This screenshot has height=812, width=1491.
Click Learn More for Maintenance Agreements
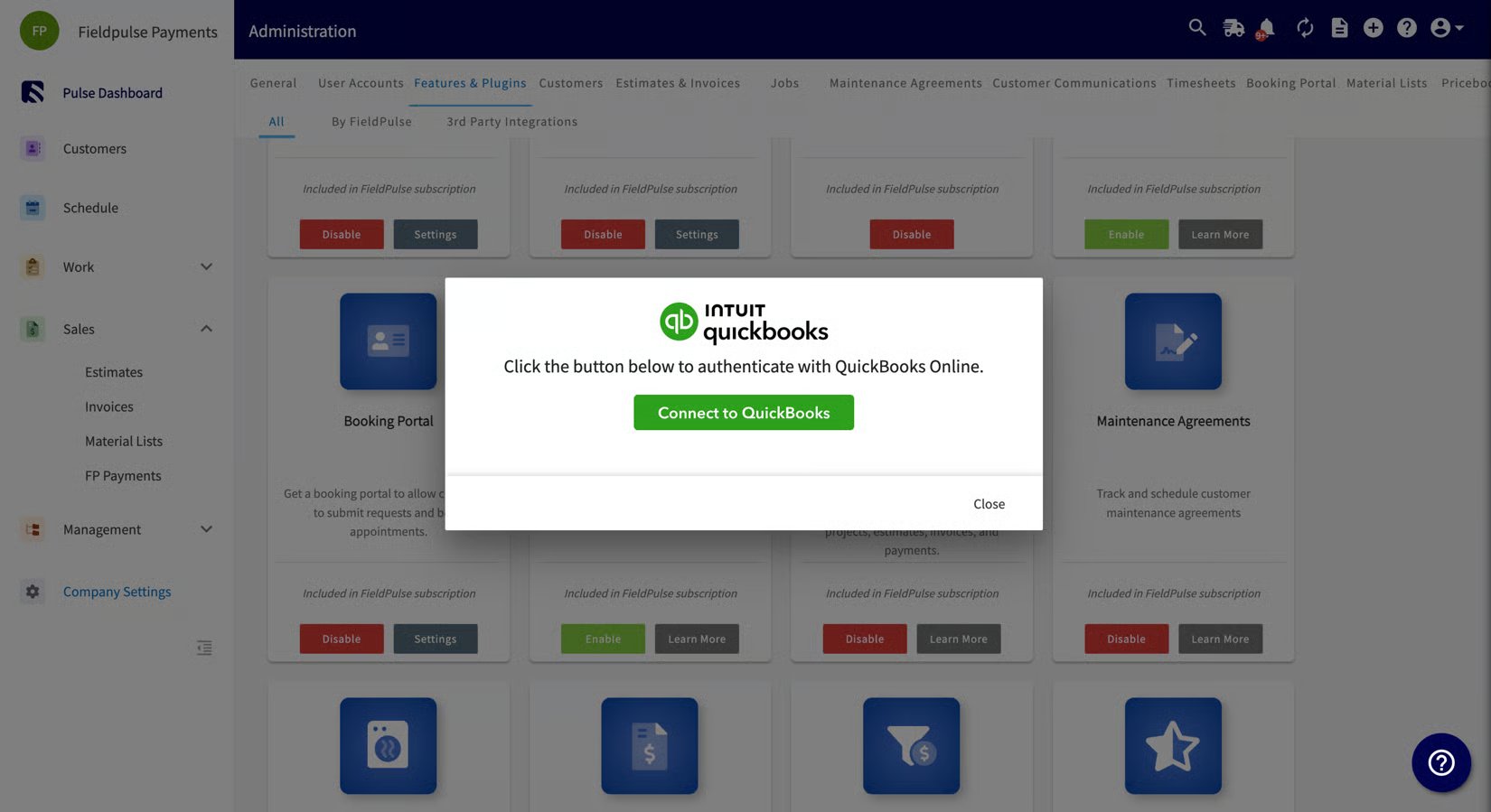1220,639
